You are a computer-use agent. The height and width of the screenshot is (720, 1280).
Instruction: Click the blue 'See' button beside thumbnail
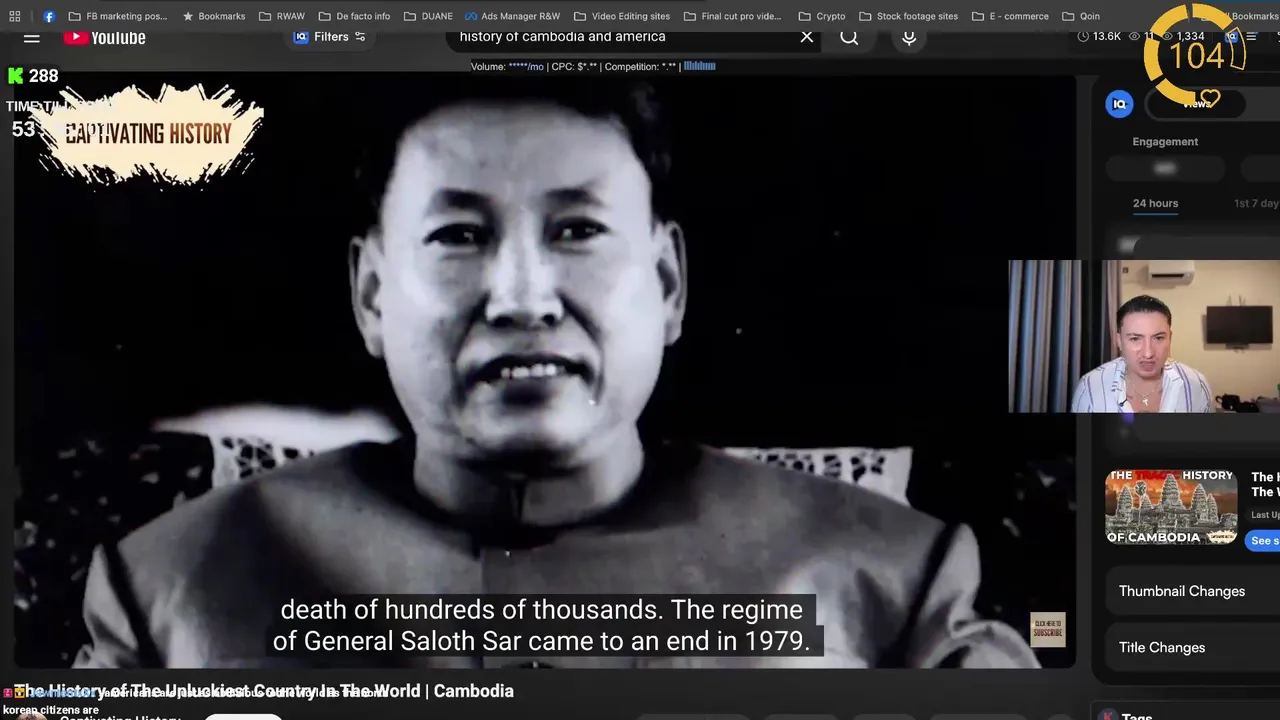pyautogui.click(x=1264, y=540)
